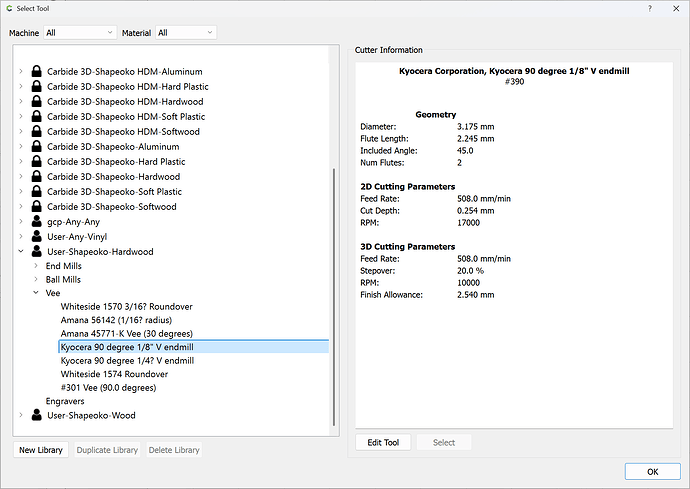Confirm with the OK button

(652, 471)
